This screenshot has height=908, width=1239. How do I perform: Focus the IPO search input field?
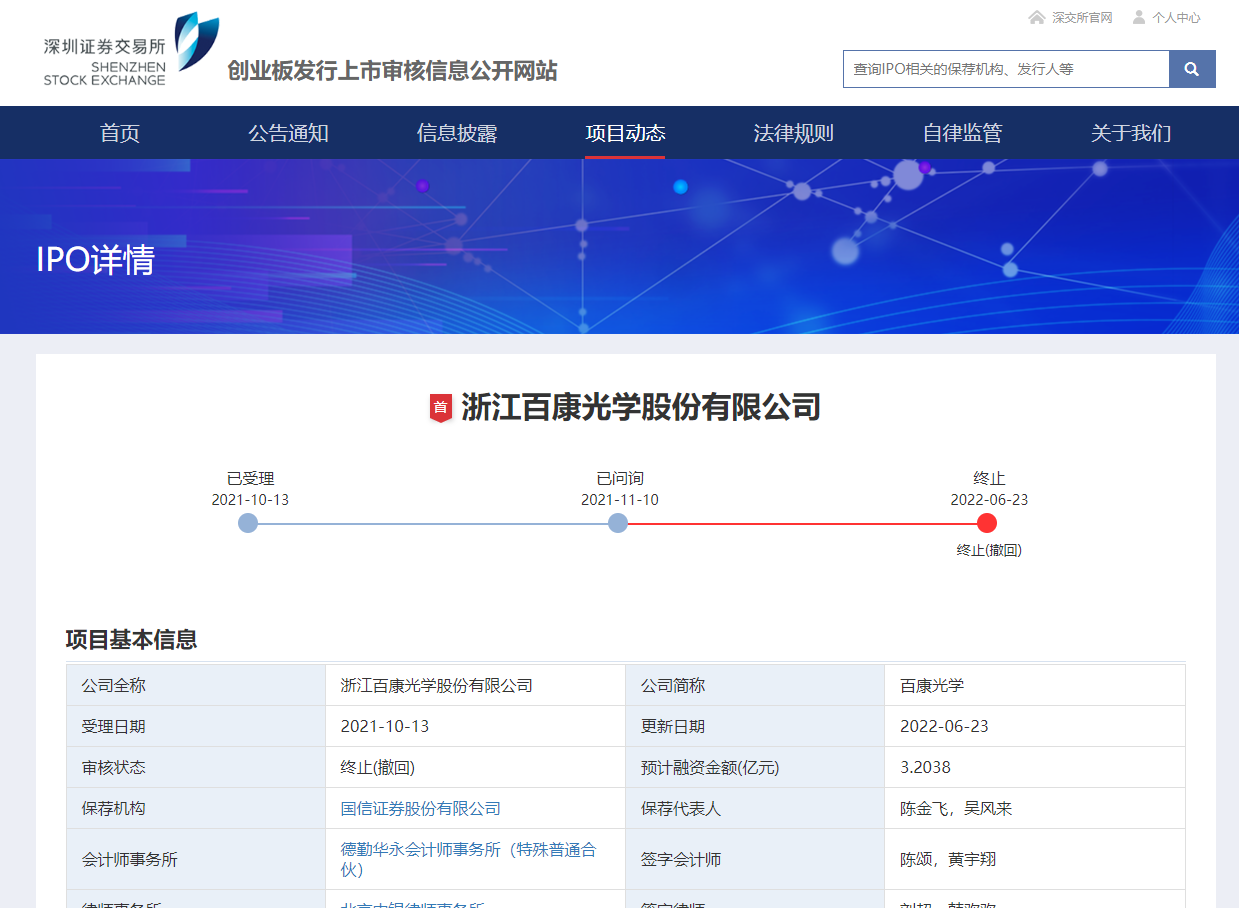[1006, 69]
